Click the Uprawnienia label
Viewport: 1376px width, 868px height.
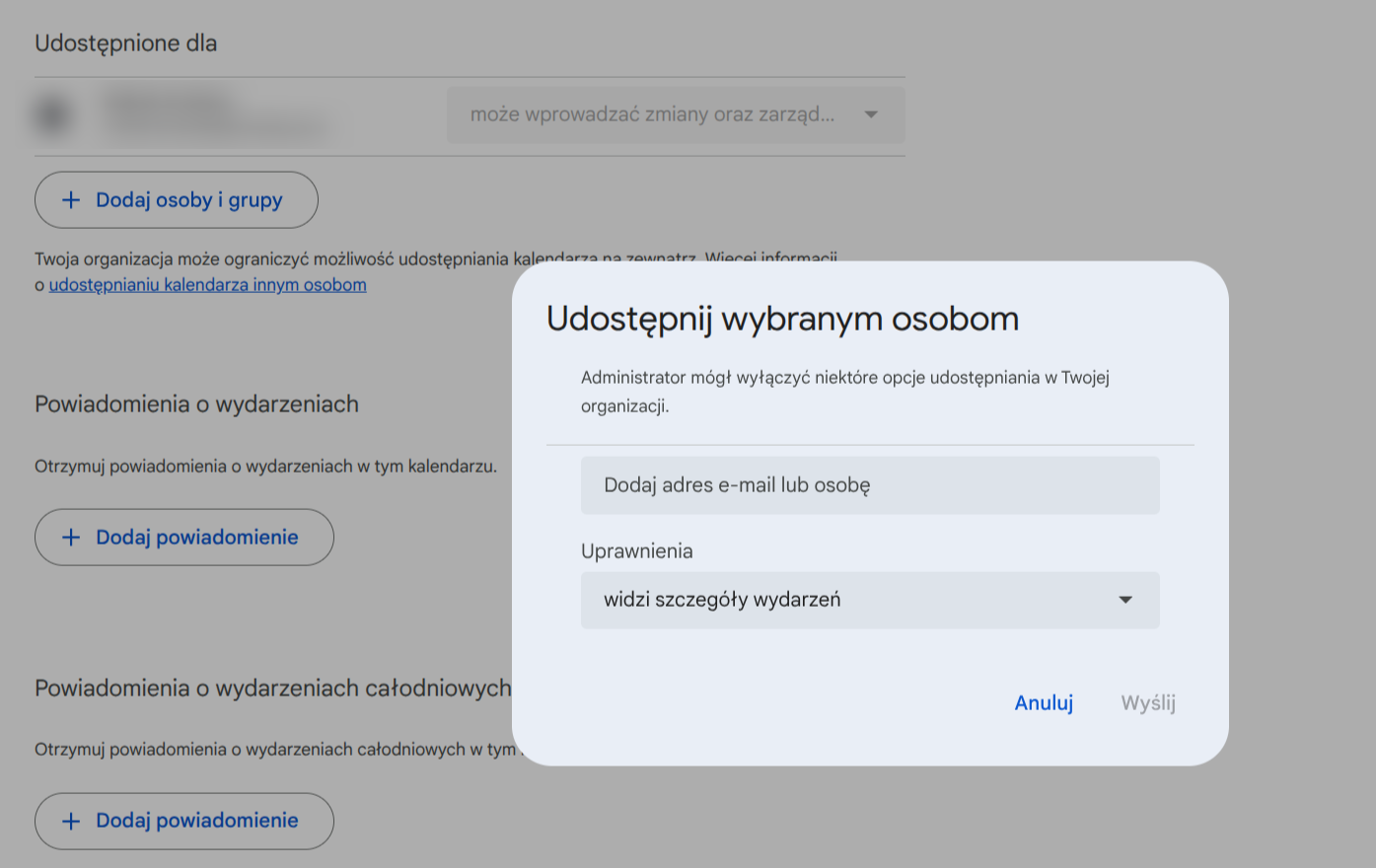(x=637, y=551)
